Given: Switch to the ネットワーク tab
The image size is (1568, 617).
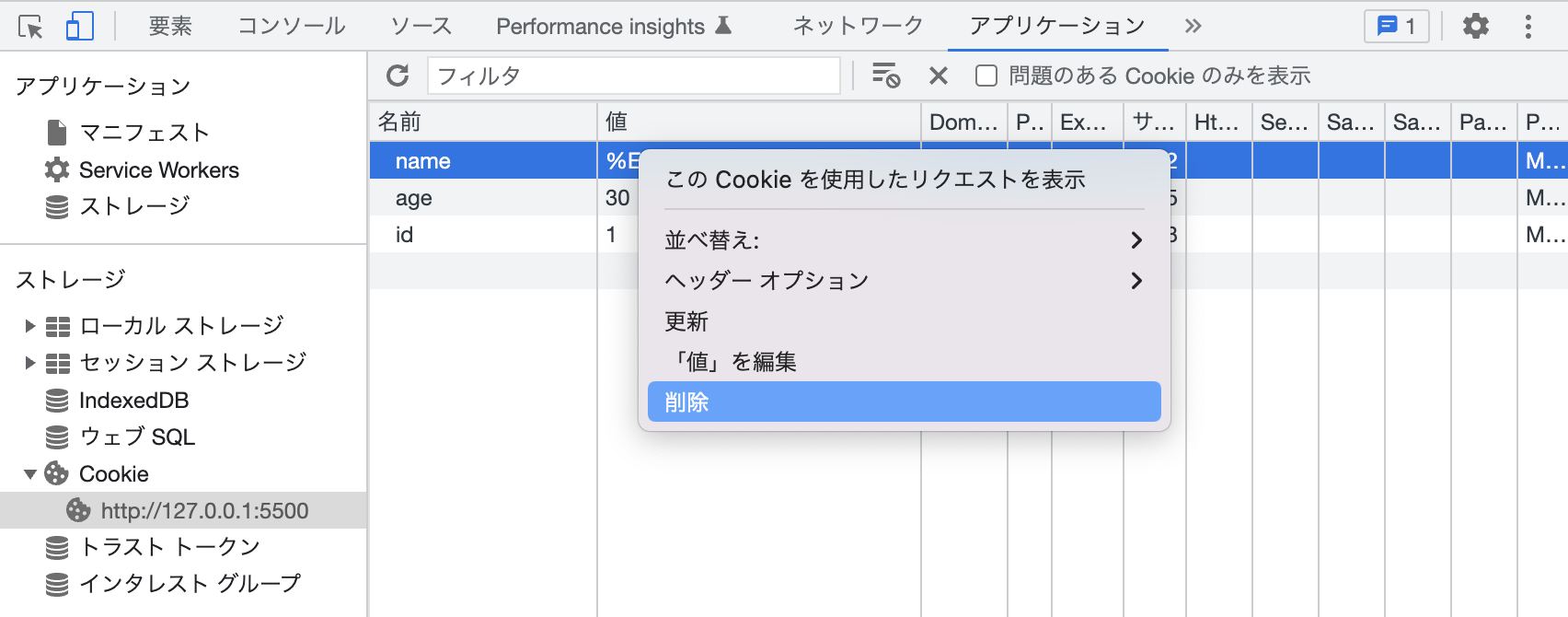Looking at the screenshot, I should [x=858, y=27].
